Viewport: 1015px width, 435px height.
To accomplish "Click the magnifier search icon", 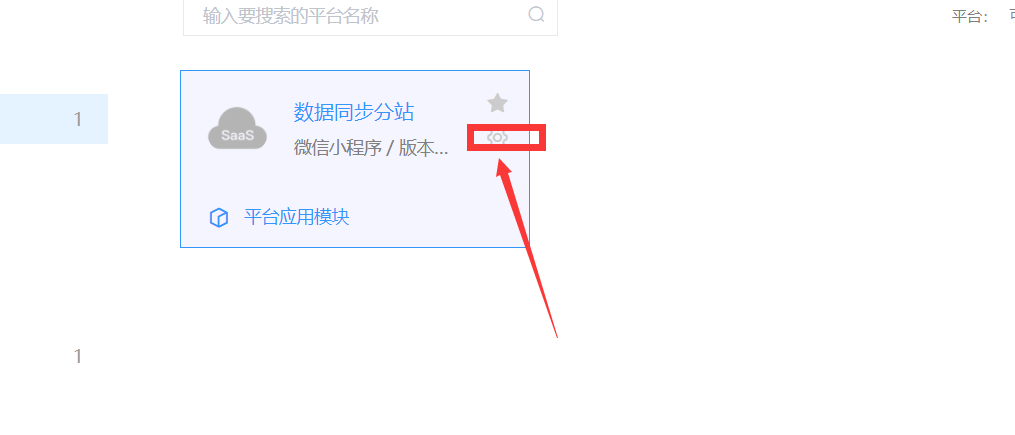I will pos(537,14).
